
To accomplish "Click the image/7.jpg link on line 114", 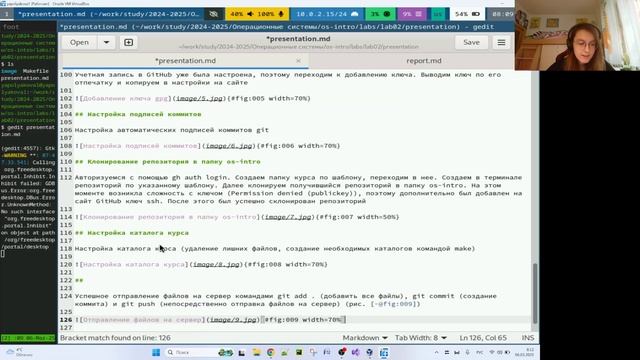I will point(288,217).
